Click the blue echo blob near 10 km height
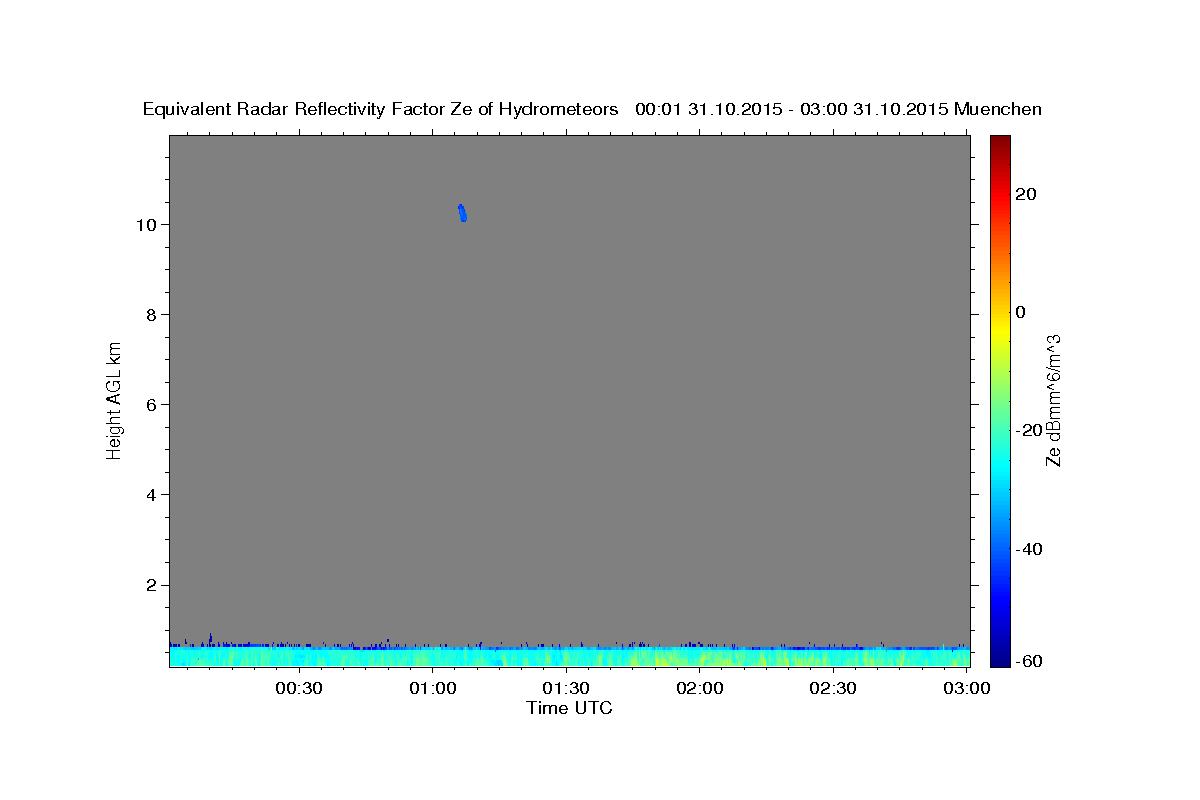The image size is (1200, 800). point(462,213)
